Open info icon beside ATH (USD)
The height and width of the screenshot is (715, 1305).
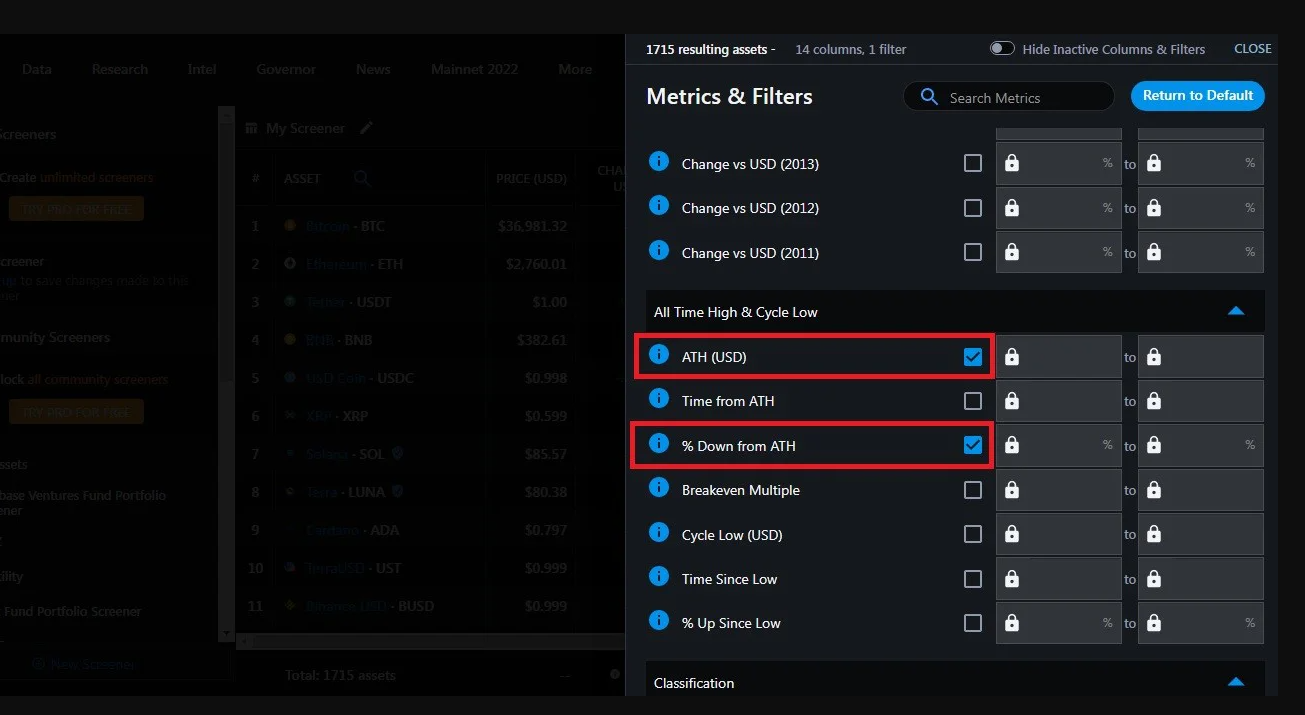coord(658,355)
